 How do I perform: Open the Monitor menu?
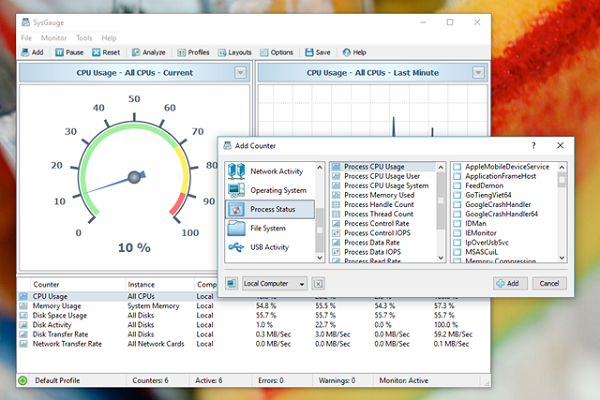point(54,37)
